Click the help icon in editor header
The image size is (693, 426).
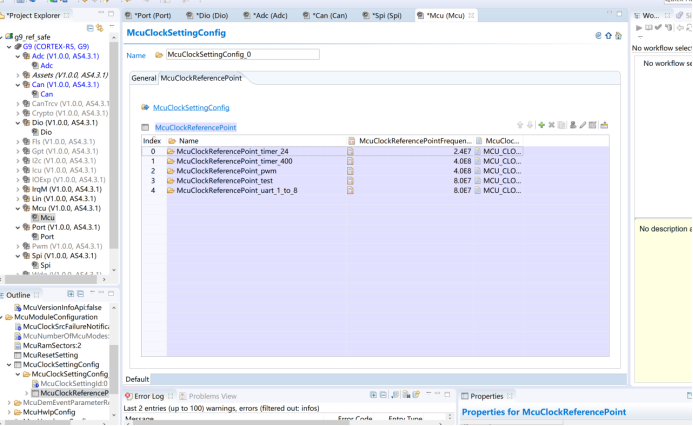[598, 36]
